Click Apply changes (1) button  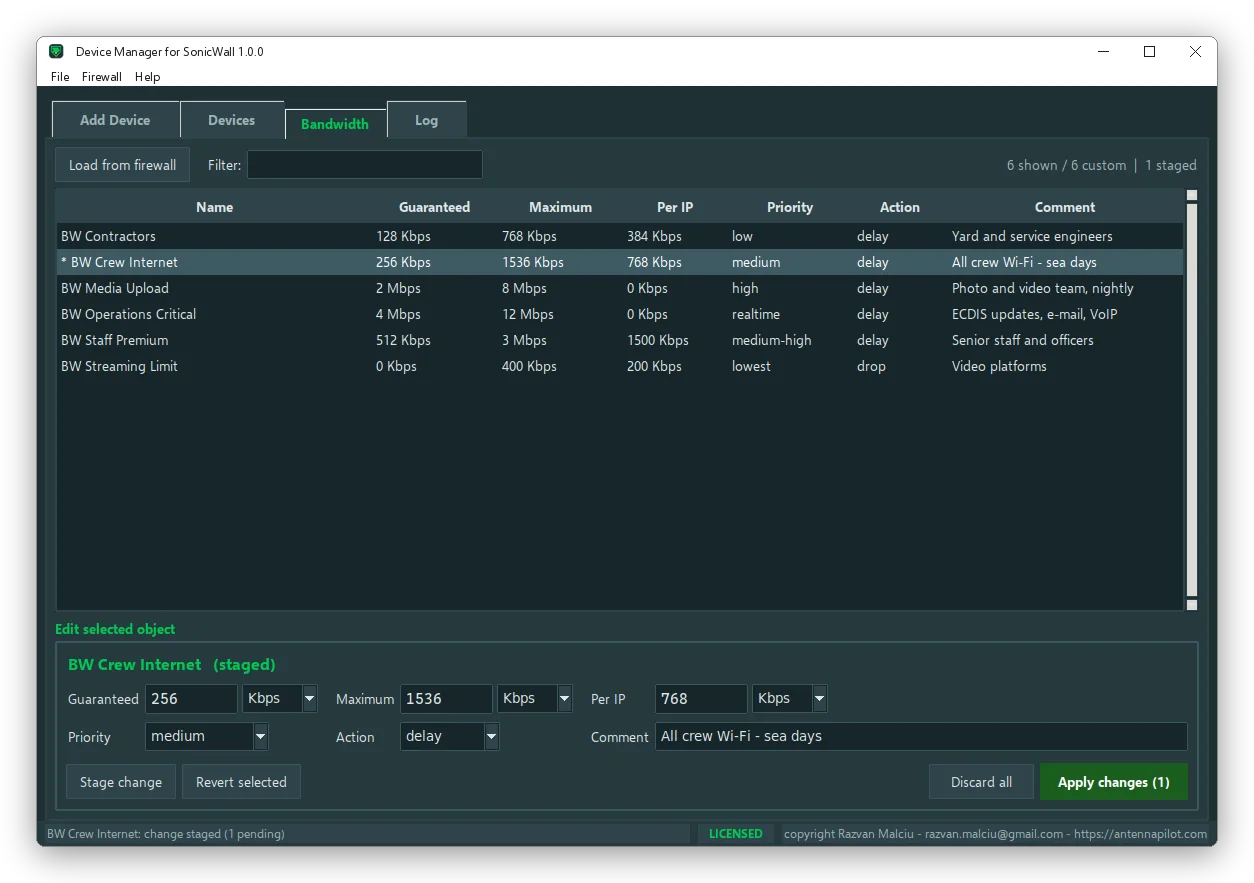tap(1114, 782)
